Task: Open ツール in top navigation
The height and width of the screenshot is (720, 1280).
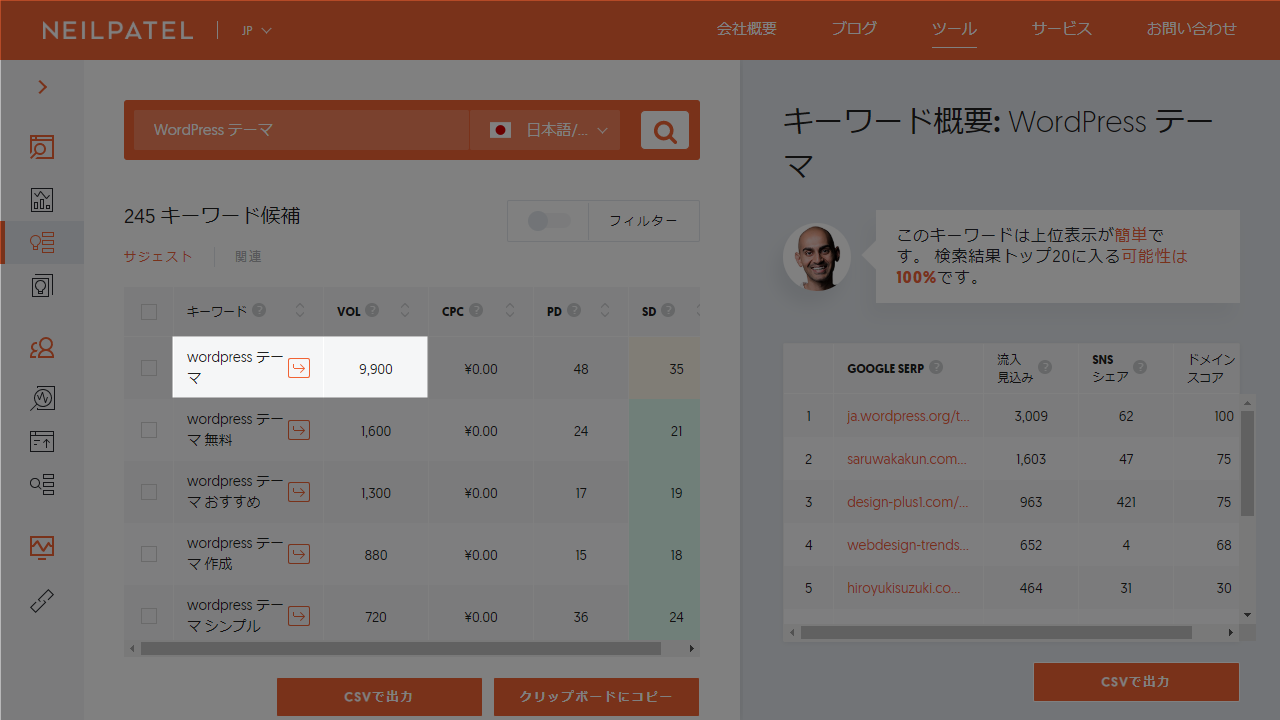Action: pyautogui.click(x=954, y=29)
